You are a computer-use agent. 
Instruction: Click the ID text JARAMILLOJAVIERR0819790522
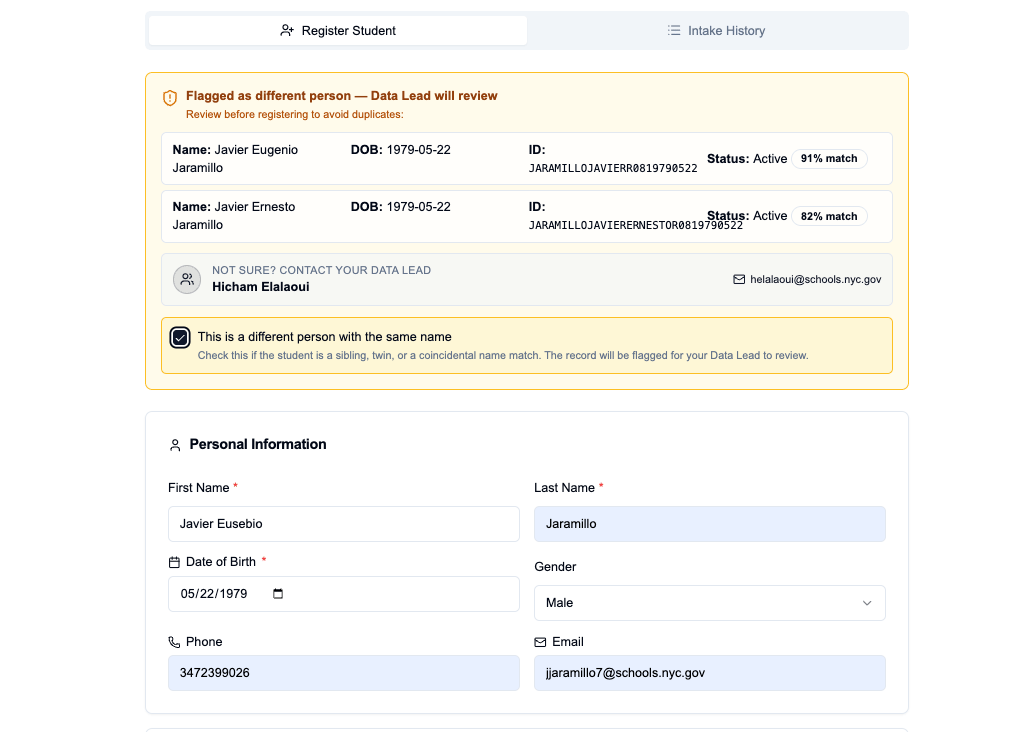pyautogui.click(x=613, y=168)
